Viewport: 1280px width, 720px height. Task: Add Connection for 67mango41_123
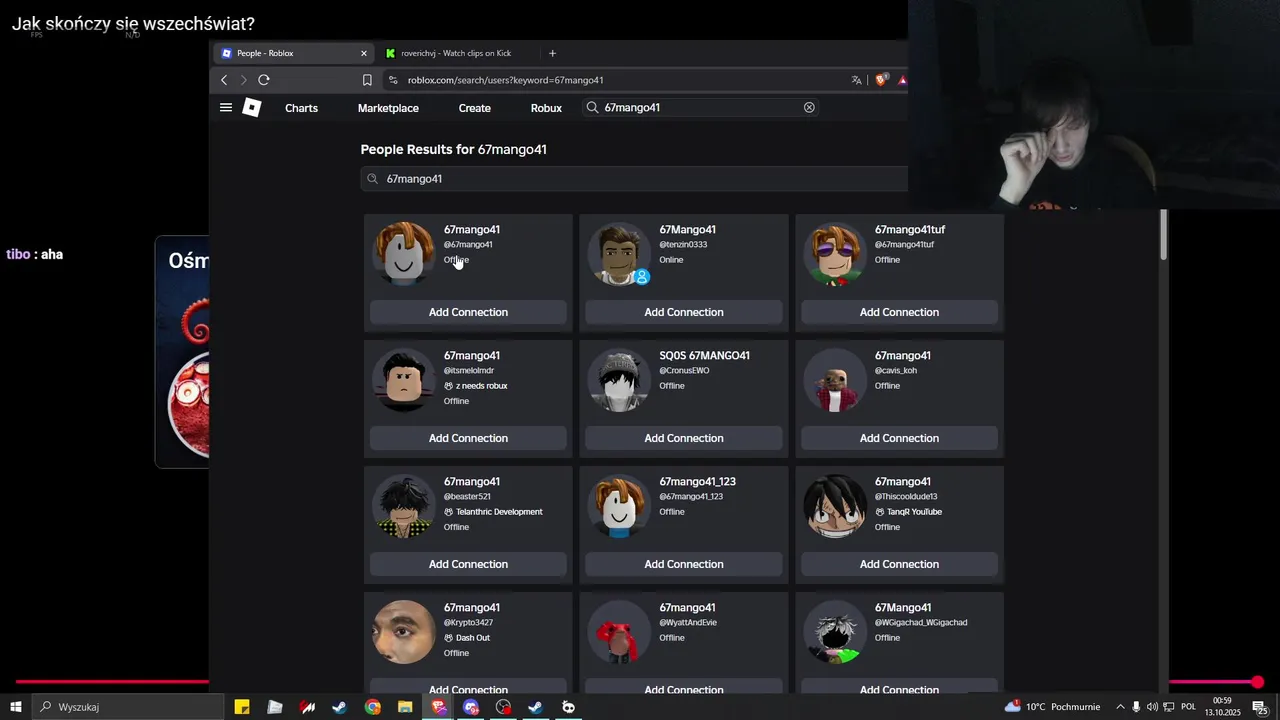coord(684,564)
